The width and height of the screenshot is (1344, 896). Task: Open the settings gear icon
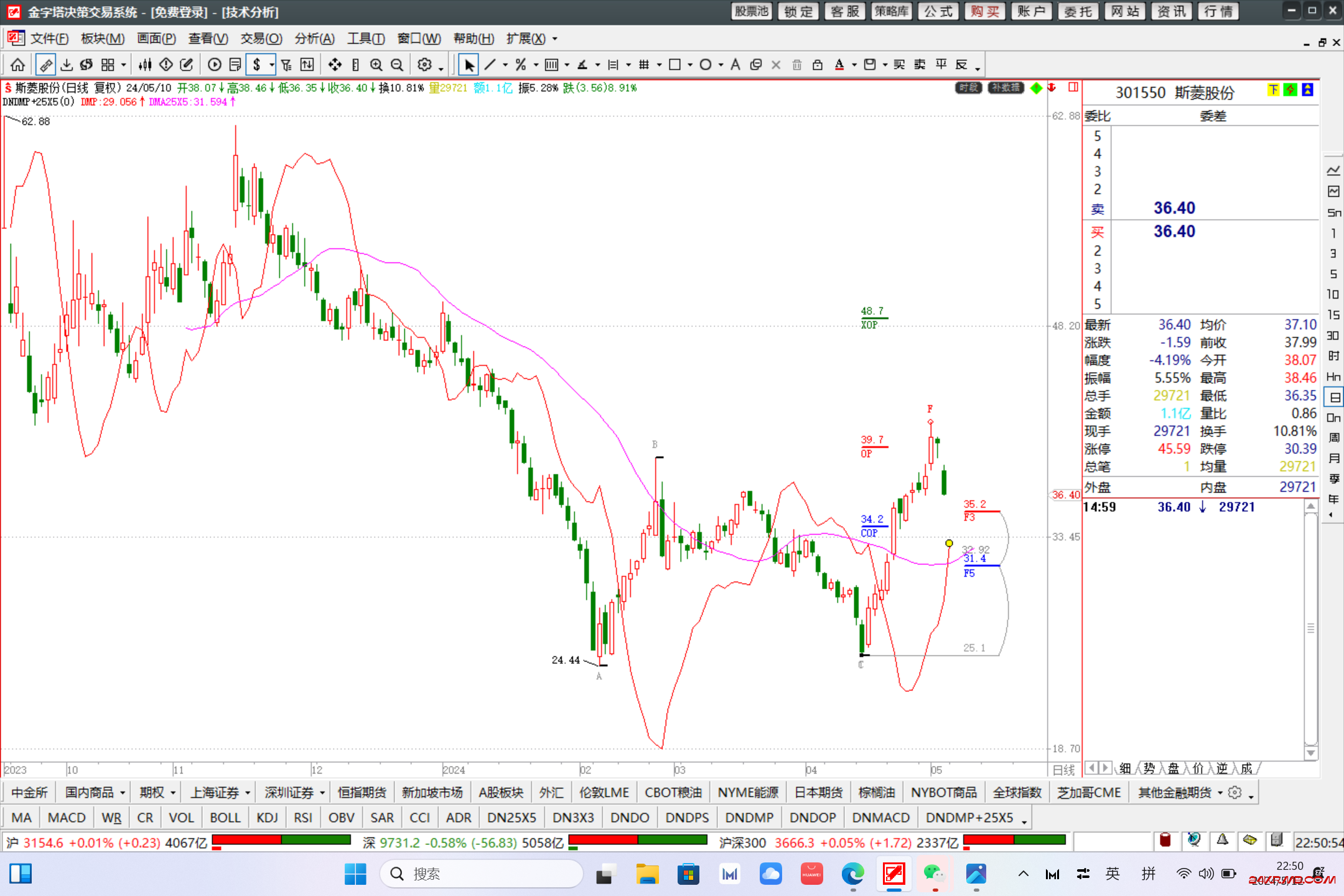424,65
